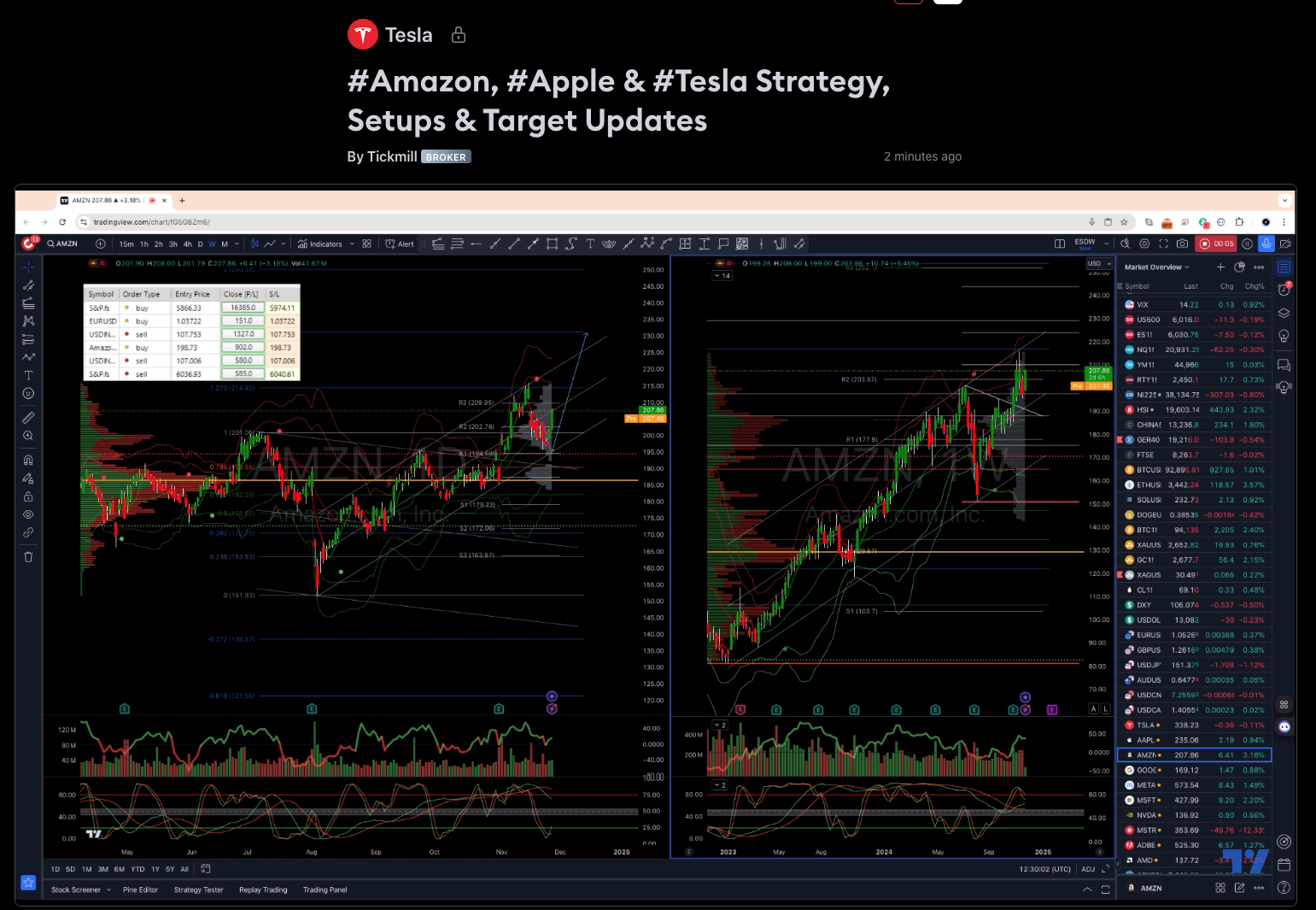Open the alerts clock icon in right sidebar
This screenshot has height=910, width=1316.
click(x=1284, y=290)
